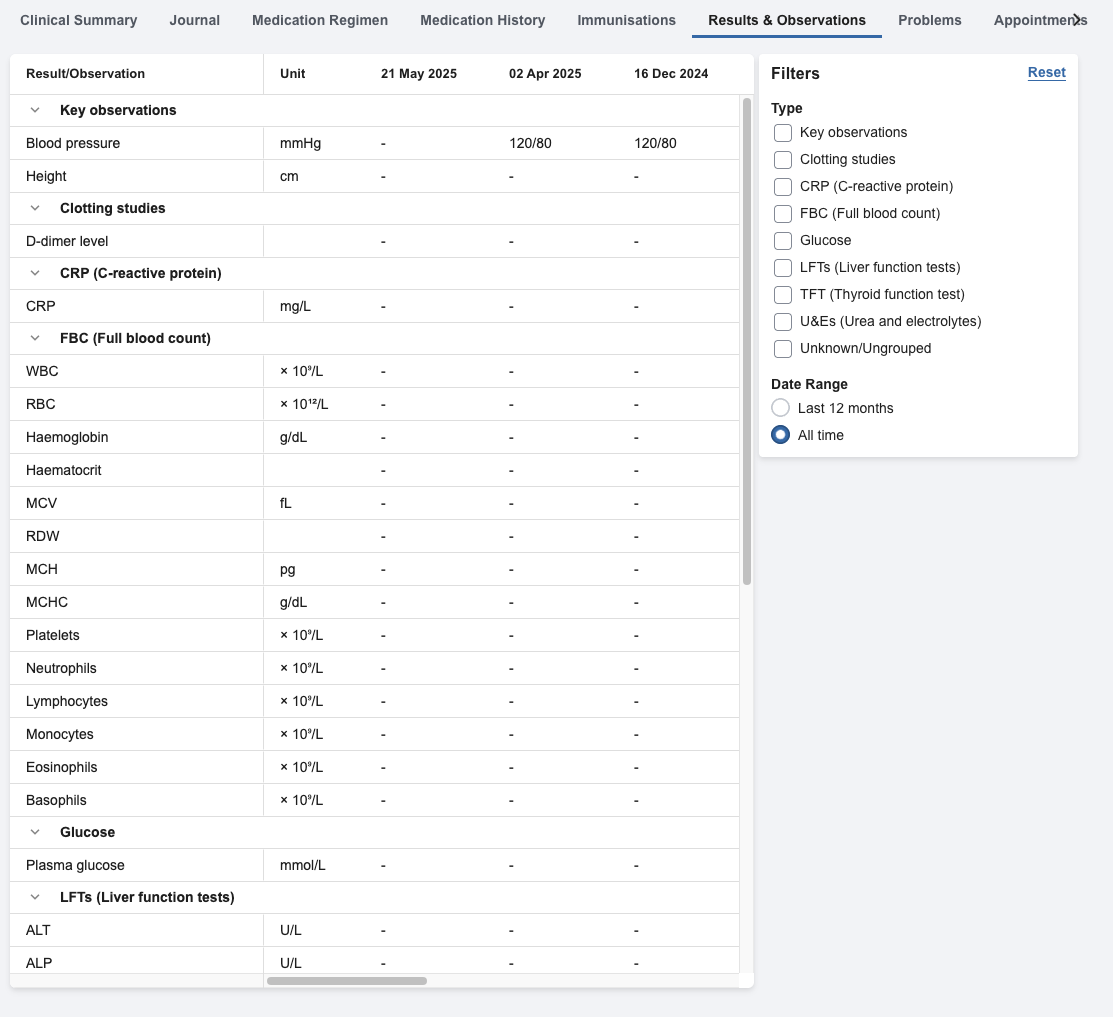Collapse the Clotting studies section

click(36, 208)
